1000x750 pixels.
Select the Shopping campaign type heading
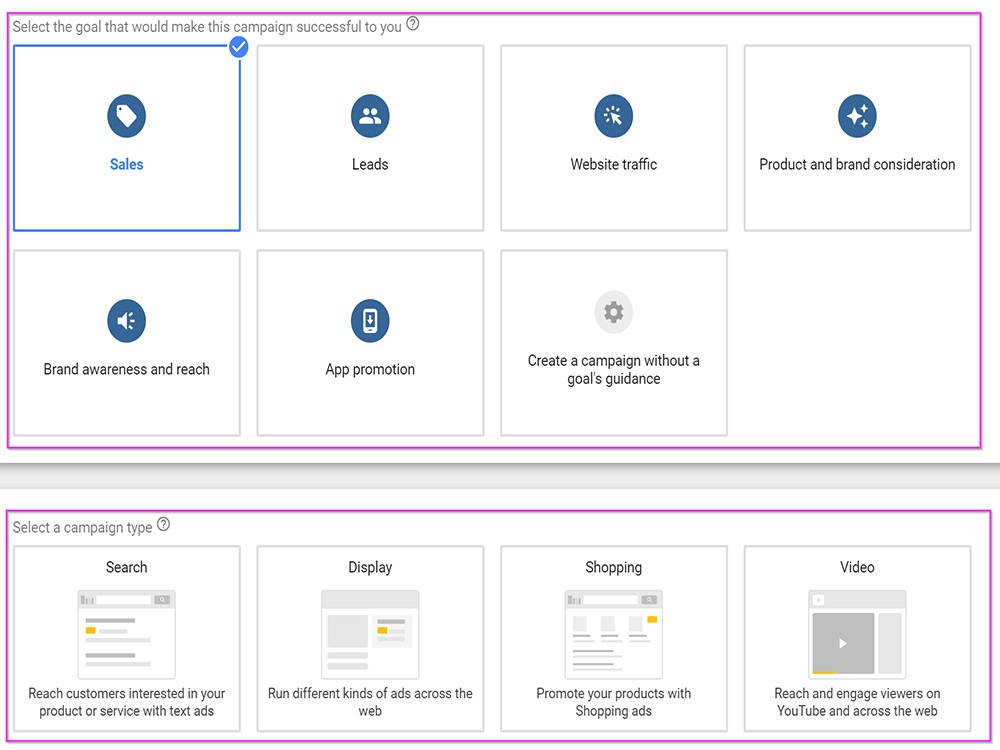coord(614,568)
